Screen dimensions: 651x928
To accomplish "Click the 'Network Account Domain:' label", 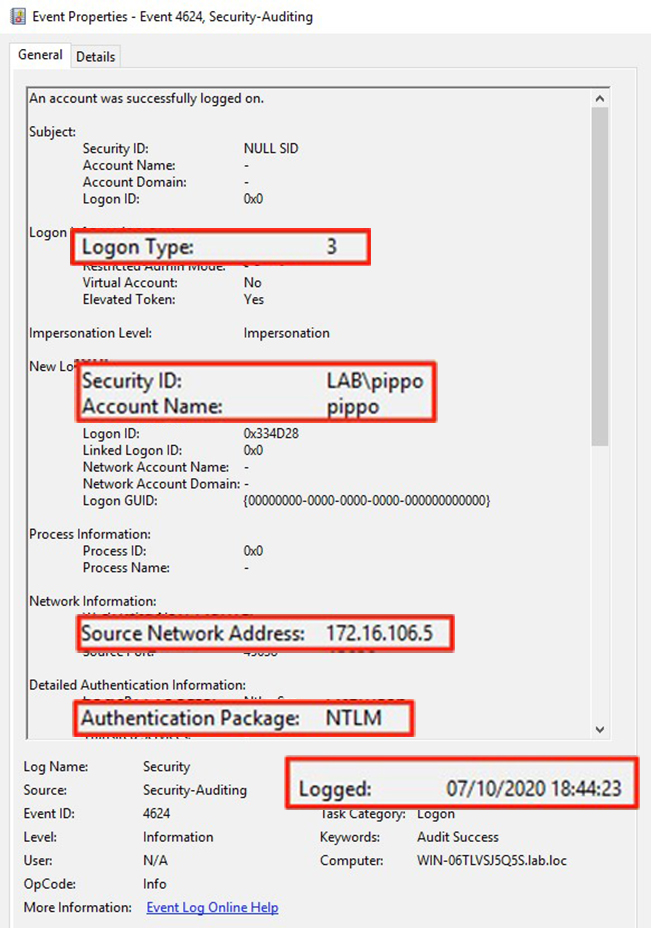I will (162, 484).
